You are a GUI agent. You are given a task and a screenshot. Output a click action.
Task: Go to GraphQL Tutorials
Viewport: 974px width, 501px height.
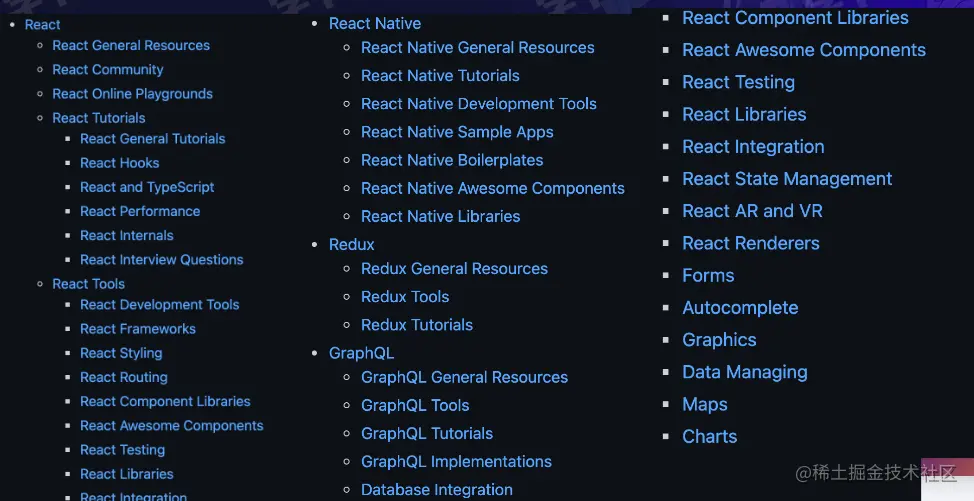coord(427,433)
